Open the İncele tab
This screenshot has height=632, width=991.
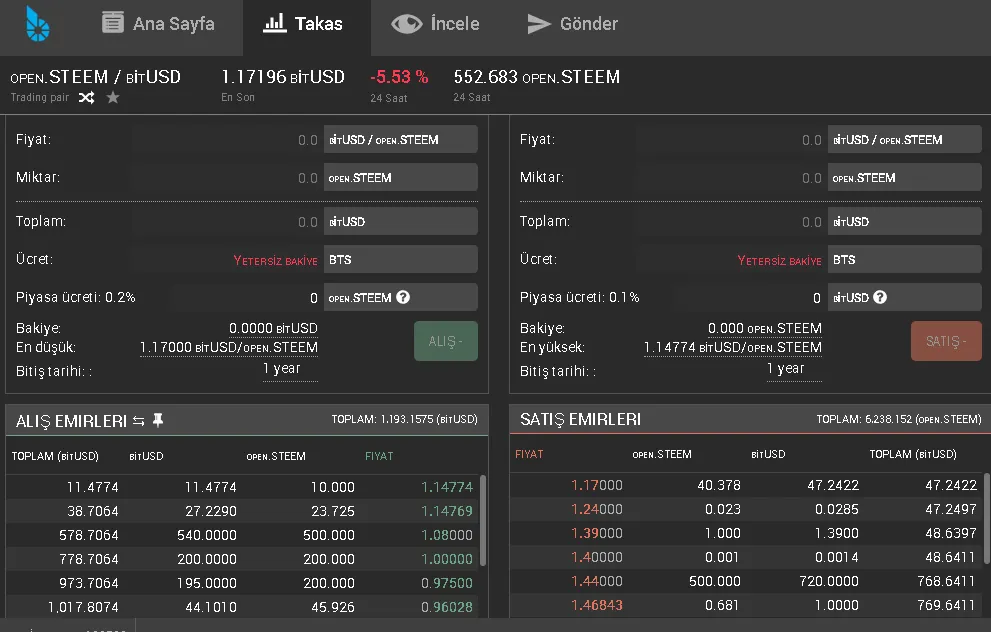coord(435,23)
